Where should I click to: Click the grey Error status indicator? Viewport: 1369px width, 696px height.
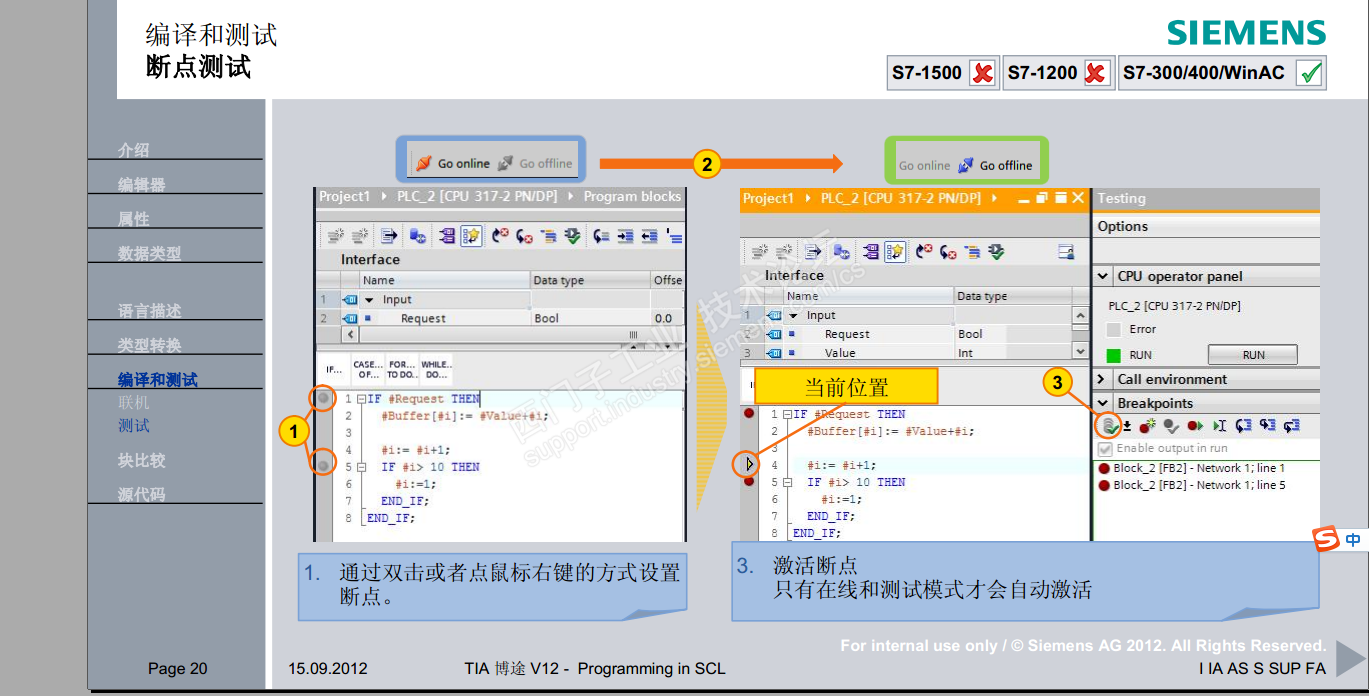coord(1114,329)
